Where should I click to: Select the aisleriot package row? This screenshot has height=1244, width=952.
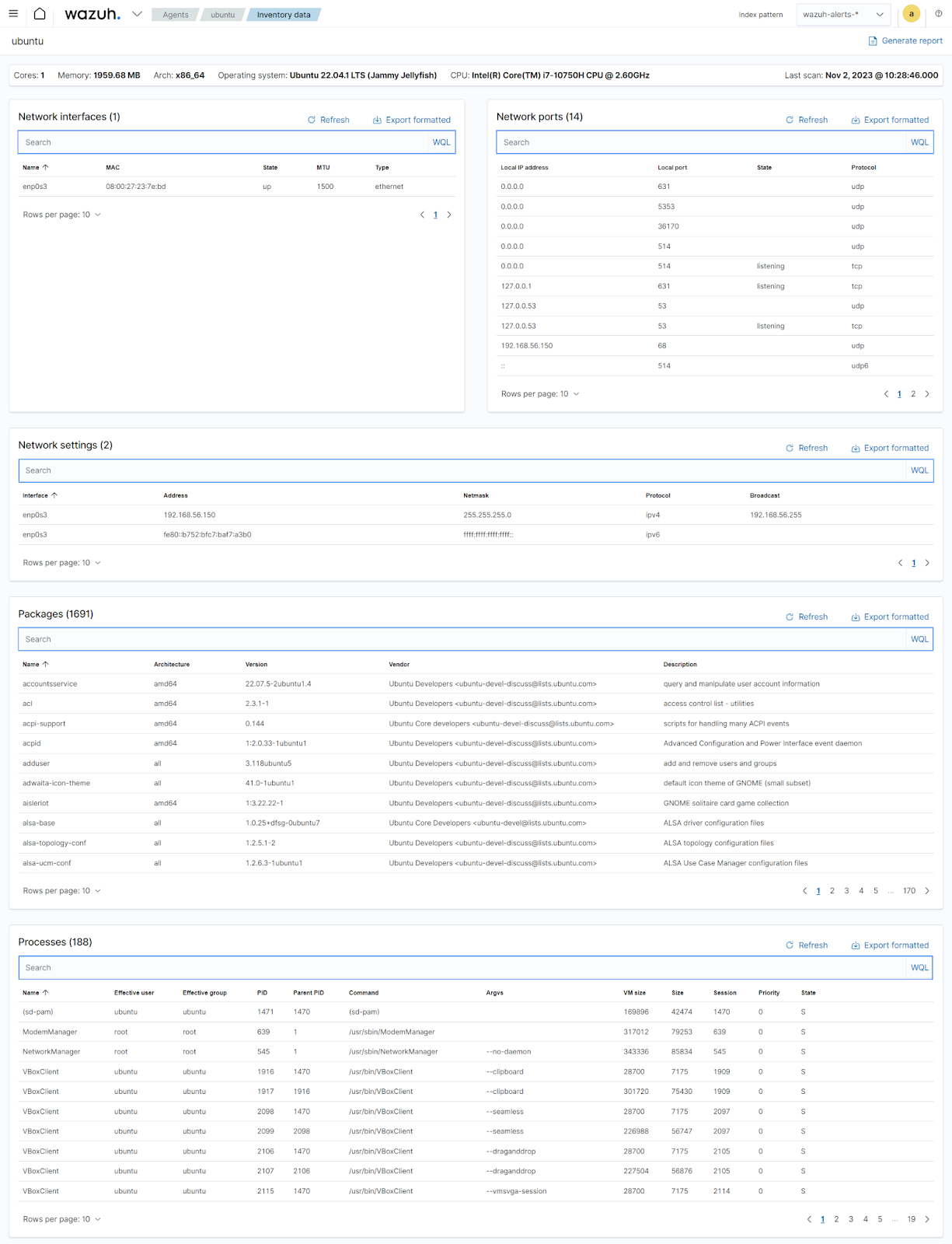point(476,803)
